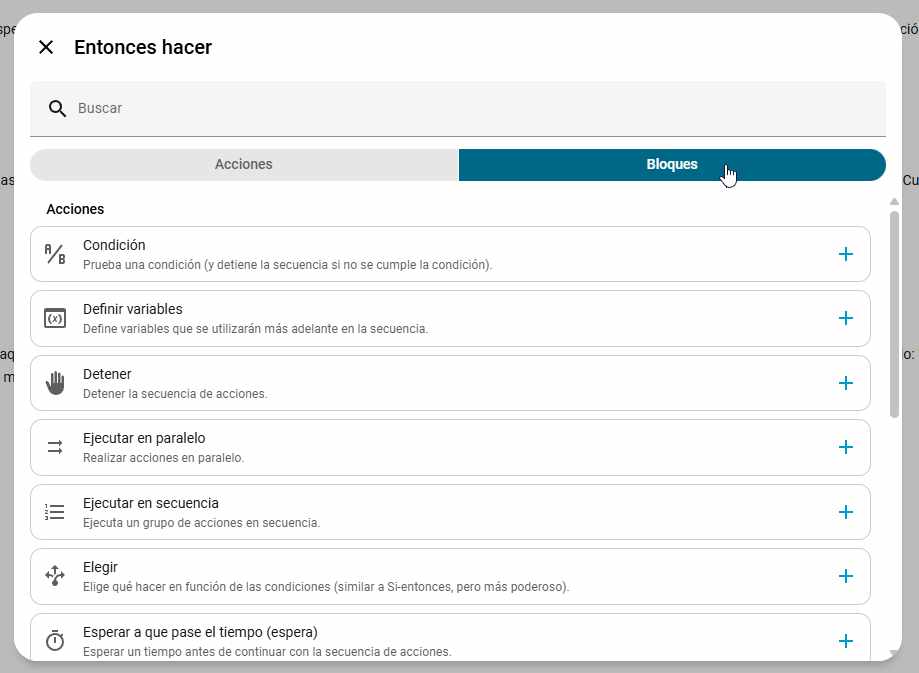
Task: Click the Ejecutar en paralelo arrows icon
Action: (55, 447)
